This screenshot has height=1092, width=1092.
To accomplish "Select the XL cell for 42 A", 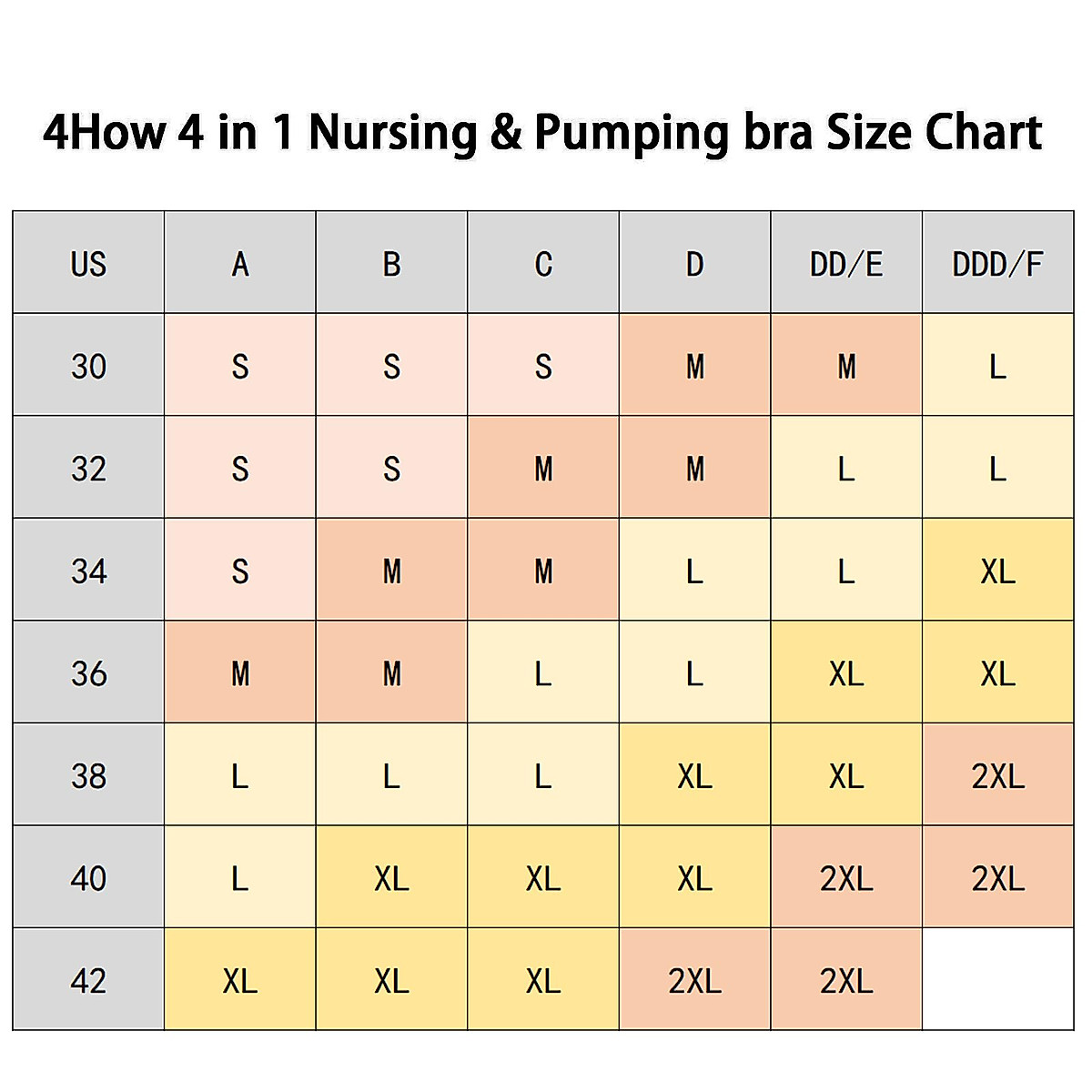I will 240,980.
